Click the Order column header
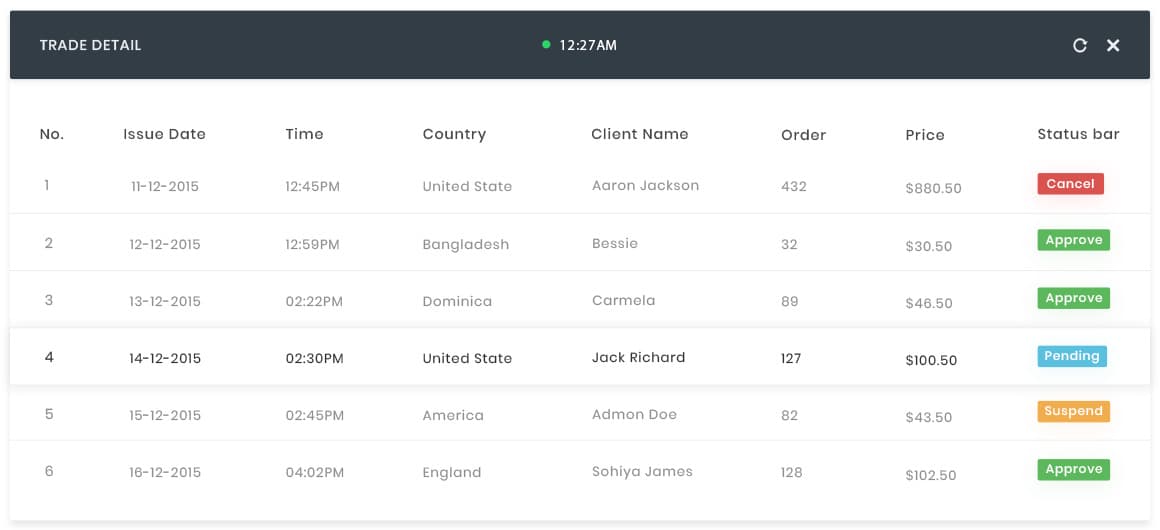This screenshot has width=1160, height=530. (x=803, y=135)
